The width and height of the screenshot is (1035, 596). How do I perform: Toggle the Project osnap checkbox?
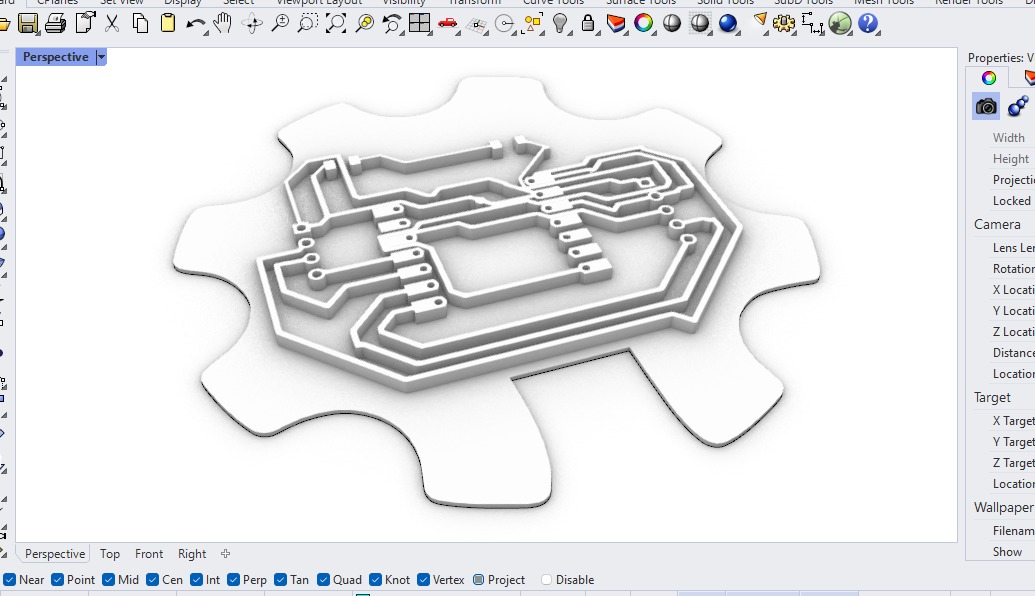479,579
